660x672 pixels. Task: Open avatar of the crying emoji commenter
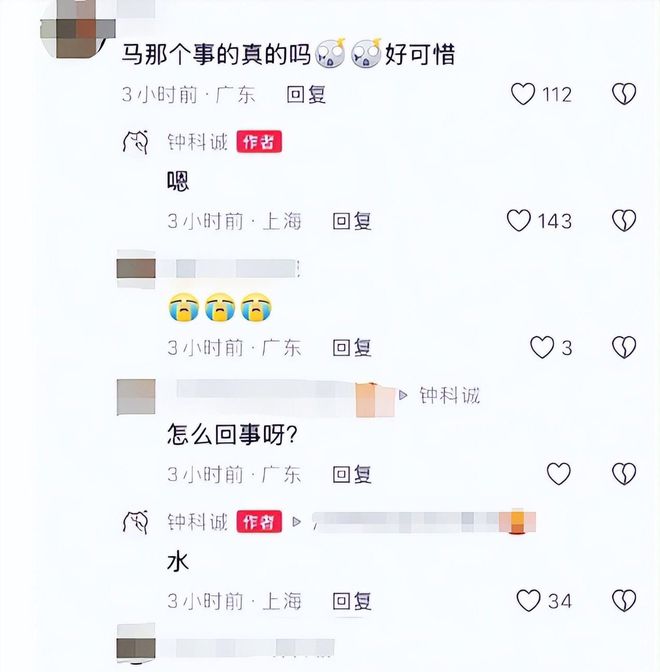pos(136,268)
